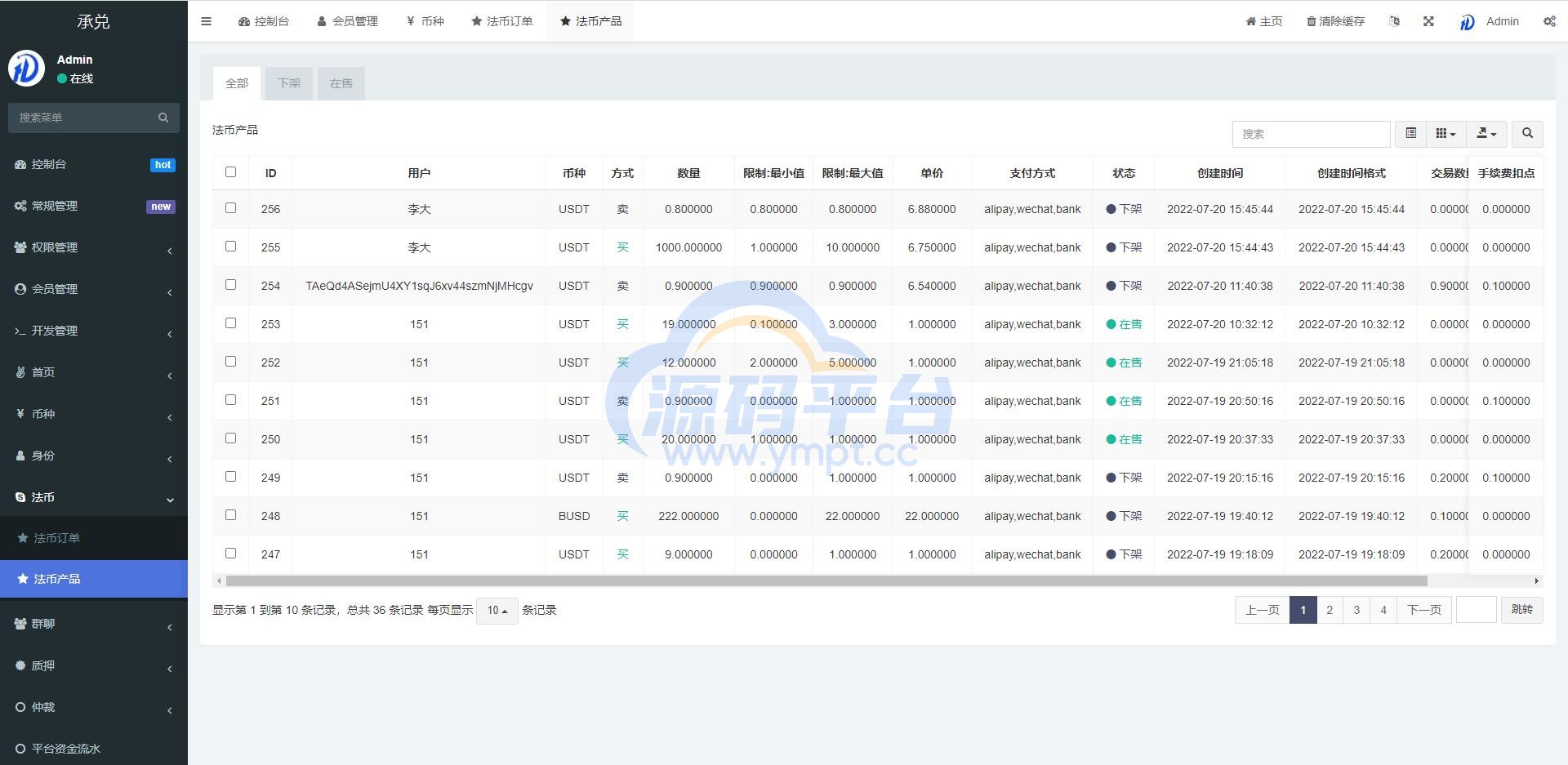Click the Admin avatar logo in sidebar
This screenshot has width=1568, height=765.
(x=26, y=68)
